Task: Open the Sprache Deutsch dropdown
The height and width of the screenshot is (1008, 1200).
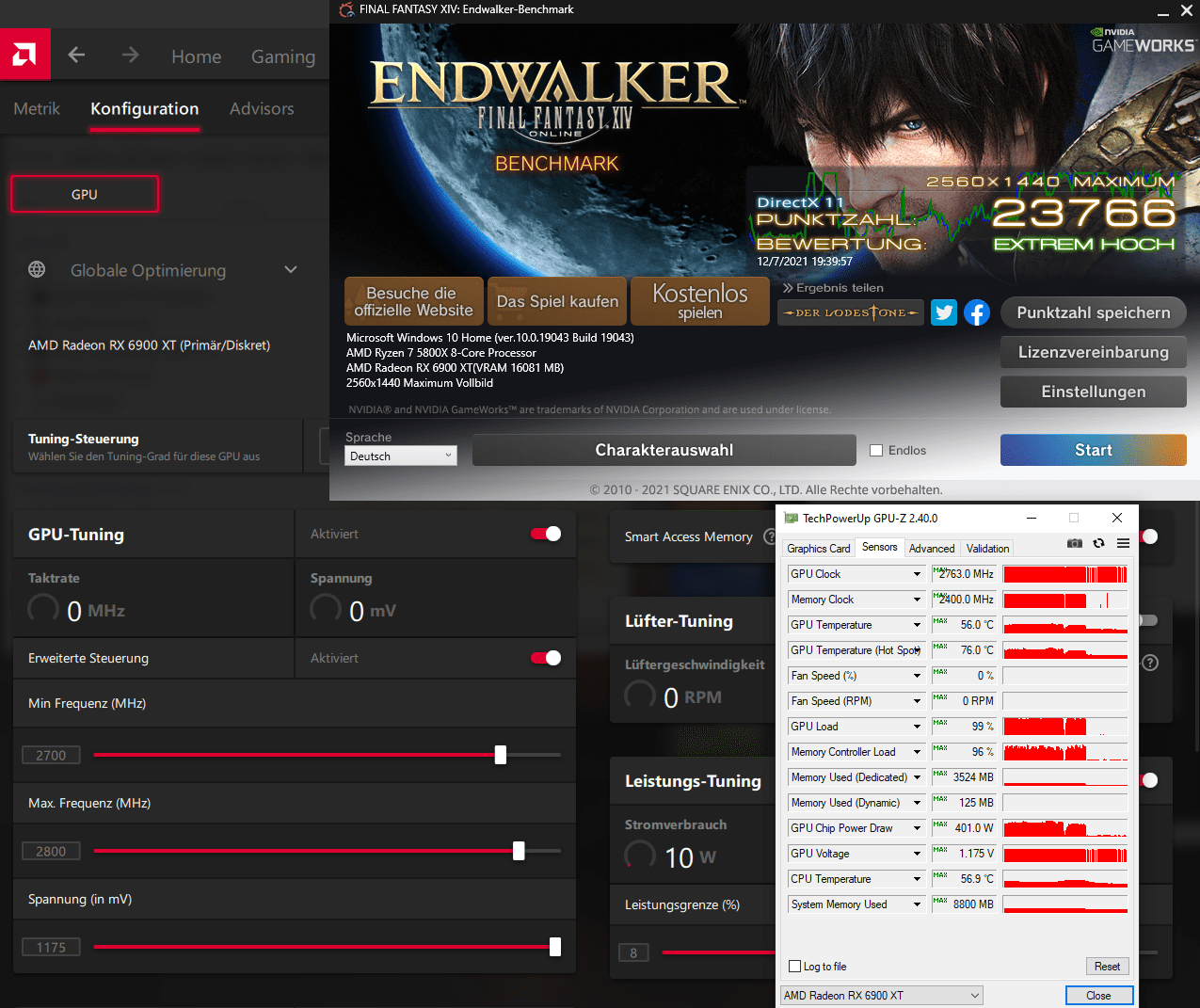Action: click(400, 456)
